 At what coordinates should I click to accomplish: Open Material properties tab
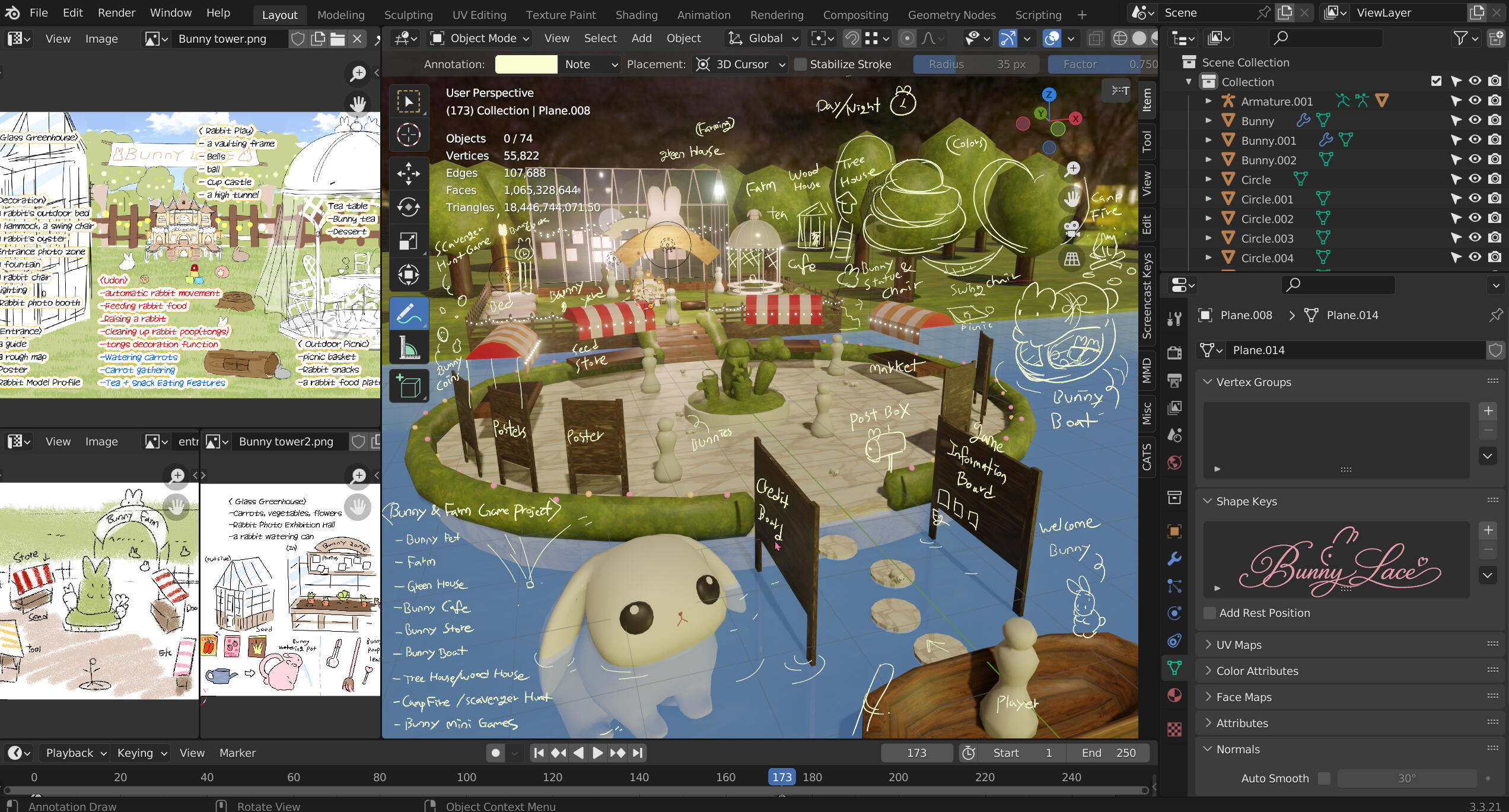[x=1174, y=695]
